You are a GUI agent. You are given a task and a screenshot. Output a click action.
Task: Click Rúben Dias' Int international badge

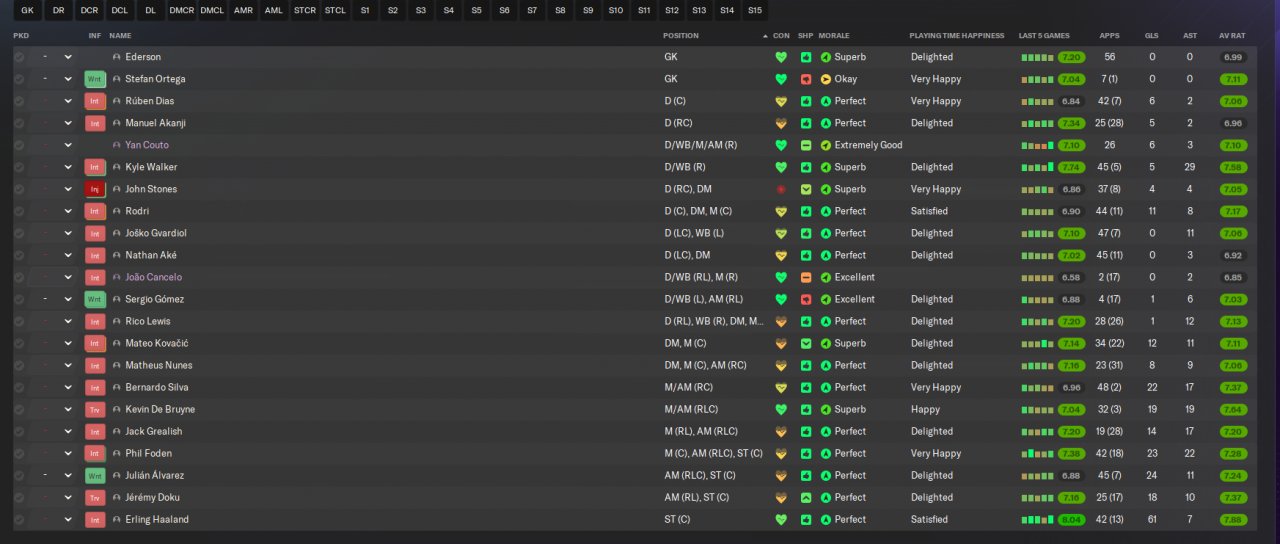[95, 101]
